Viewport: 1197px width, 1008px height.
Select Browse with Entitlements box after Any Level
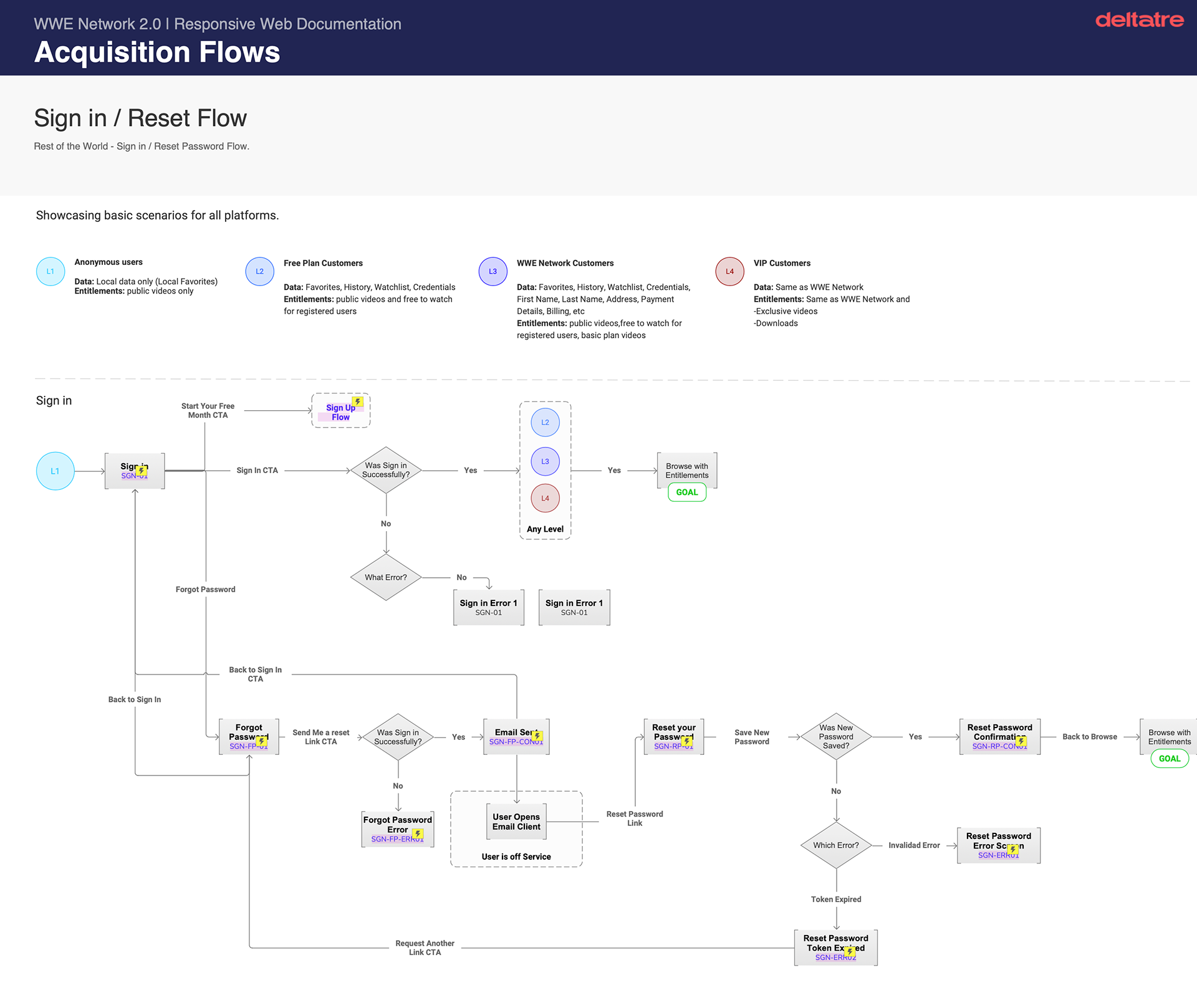tap(687, 471)
